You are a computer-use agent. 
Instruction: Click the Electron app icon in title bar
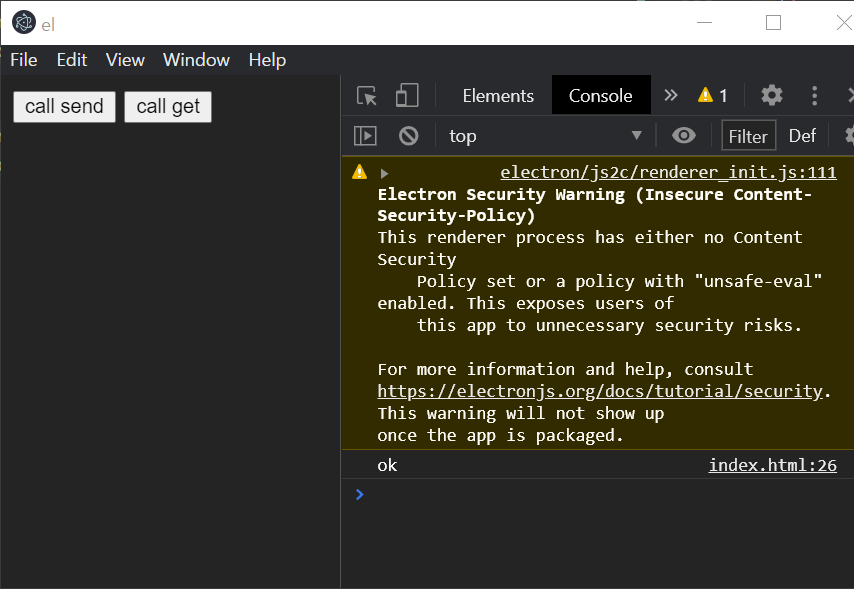23,23
